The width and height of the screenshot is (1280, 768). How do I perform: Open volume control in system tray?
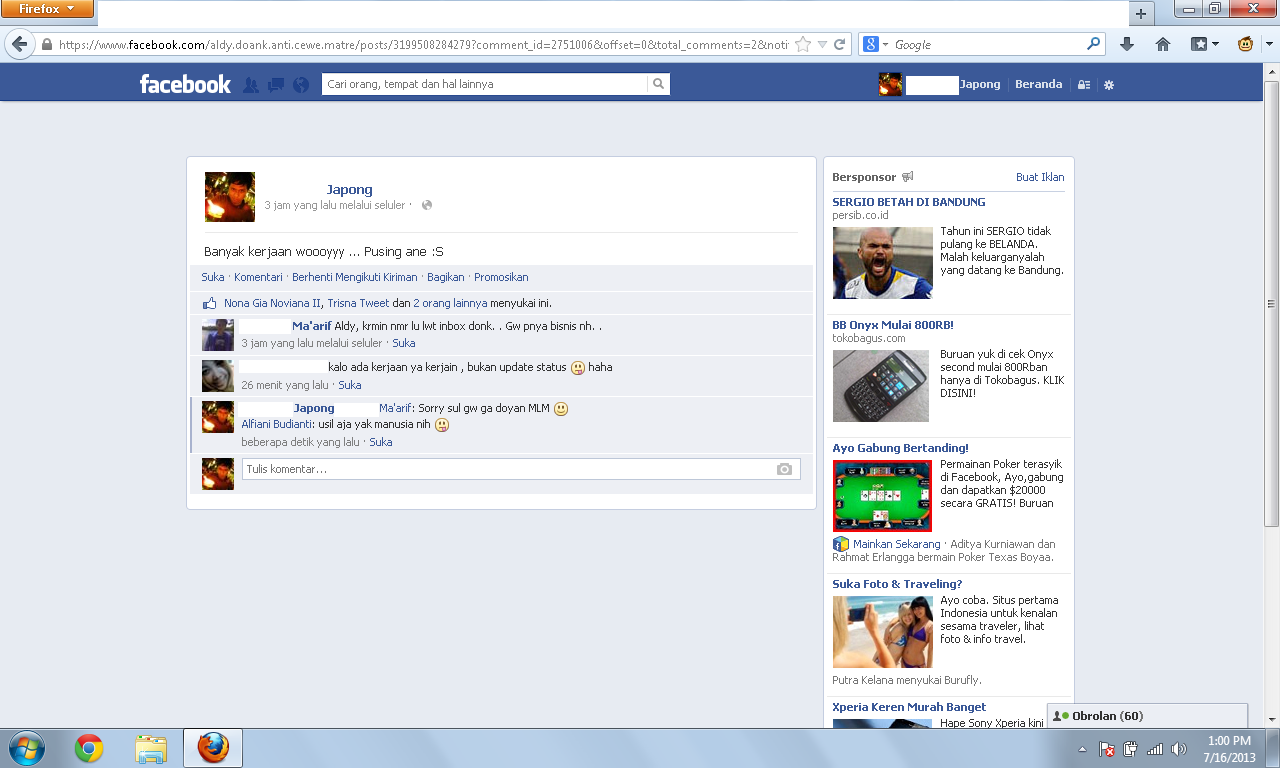point(1179,749)
